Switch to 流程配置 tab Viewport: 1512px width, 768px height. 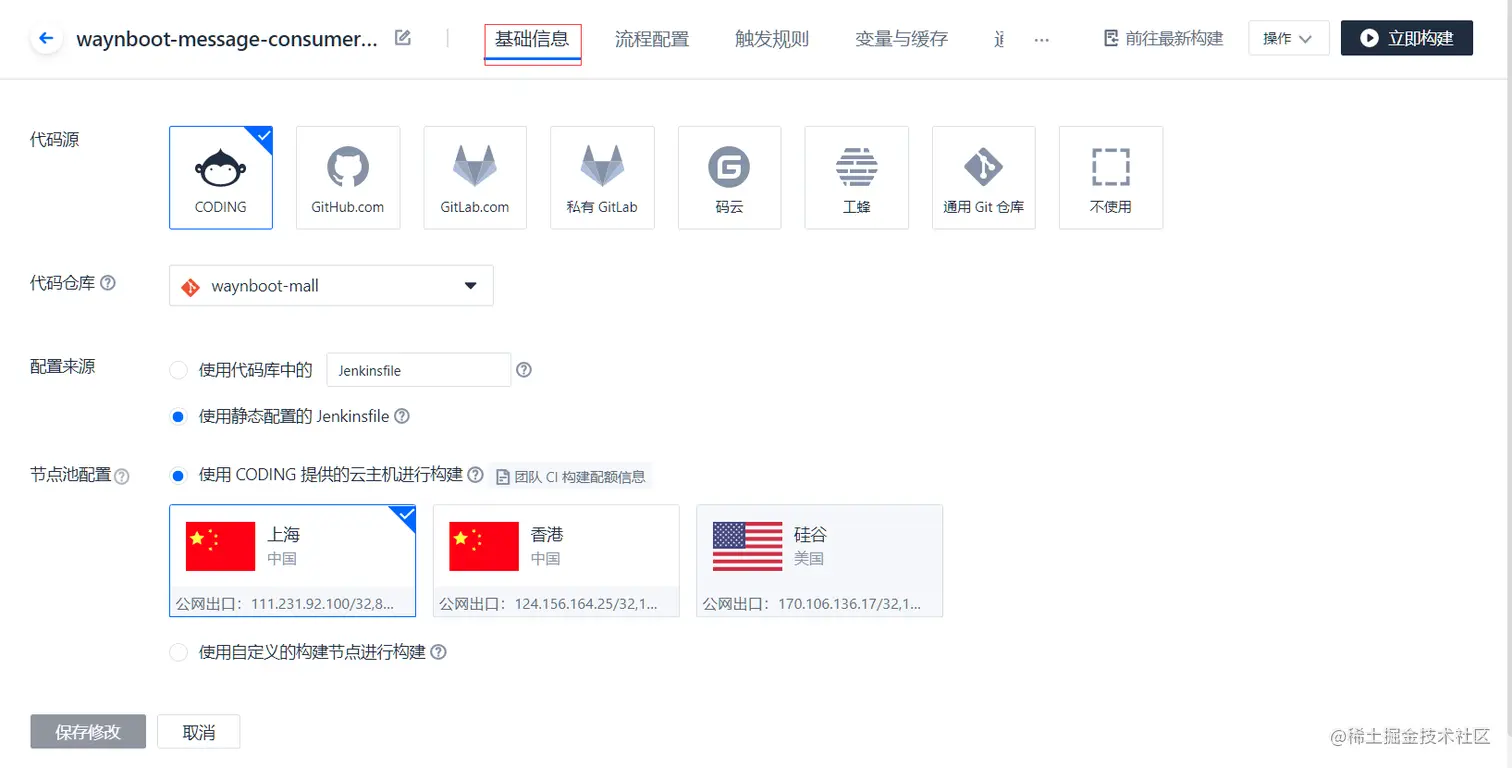[x=652, y=40]
